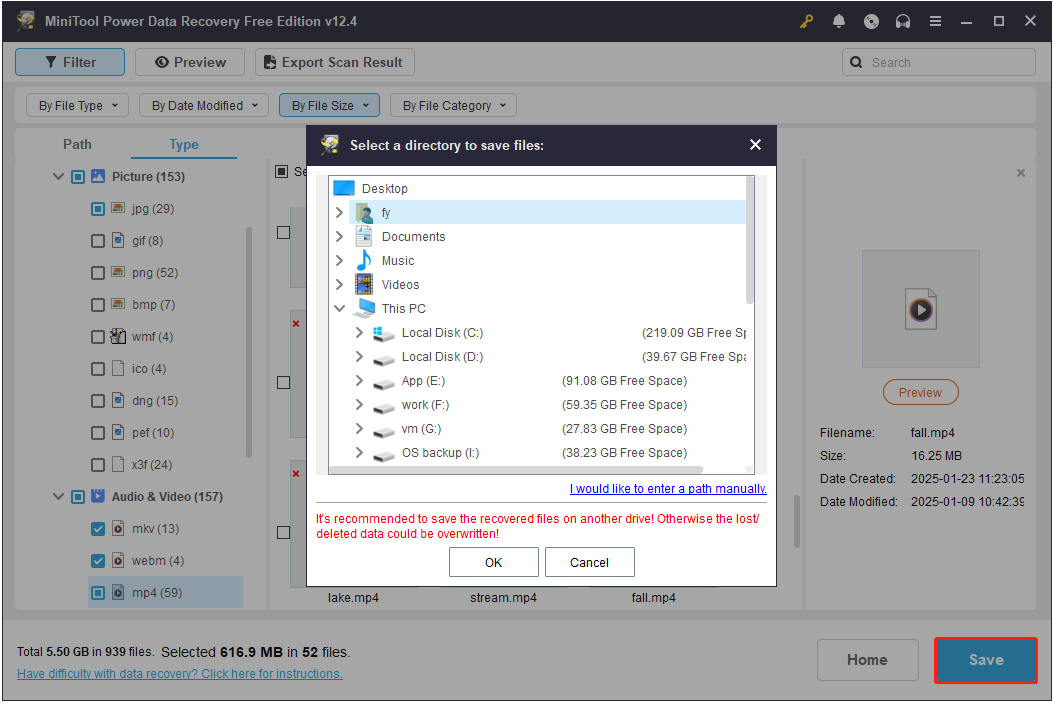Click I would like to enter a path manually

click(668, 489)
